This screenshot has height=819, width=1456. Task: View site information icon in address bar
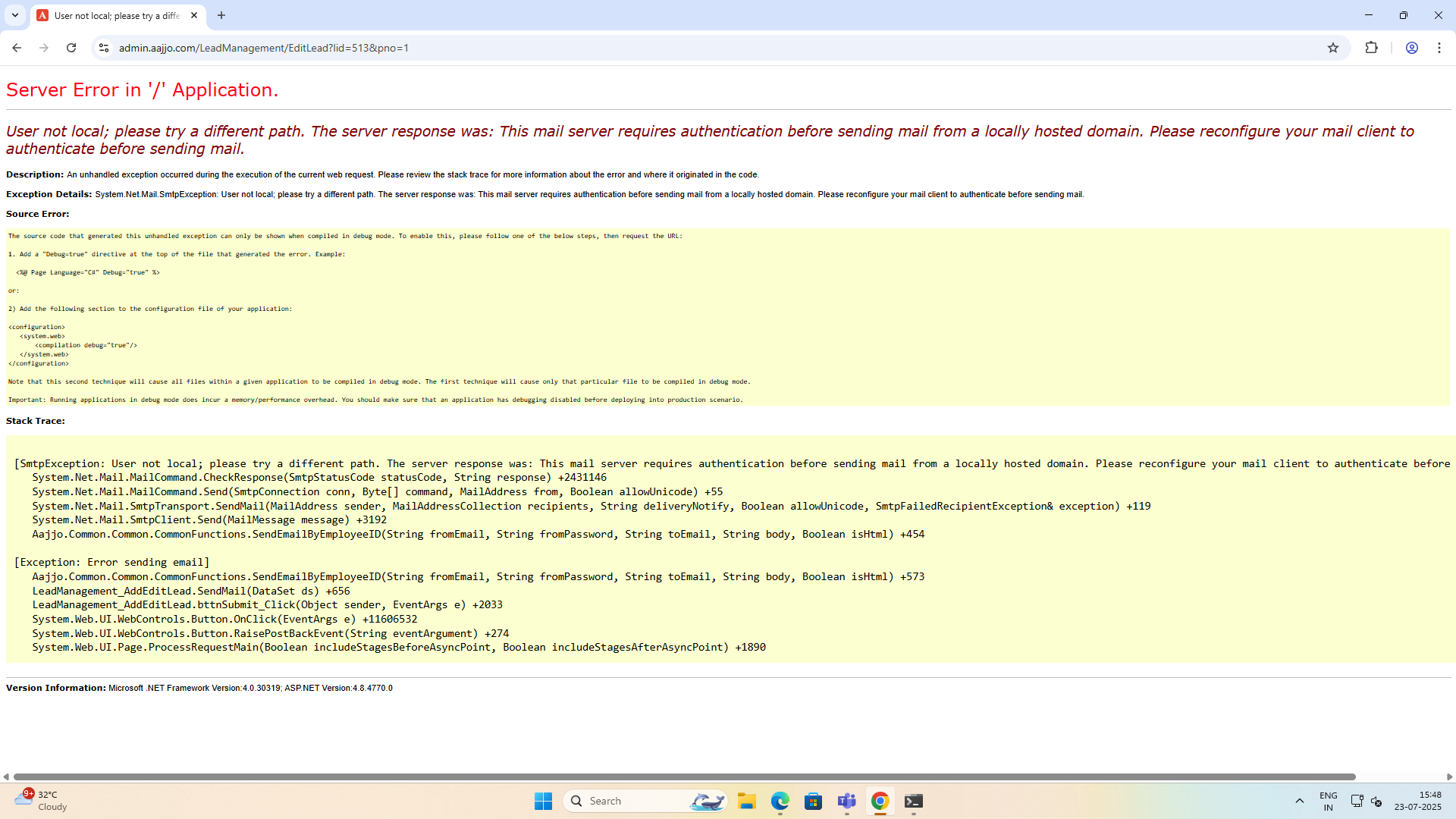click(104, 48)
